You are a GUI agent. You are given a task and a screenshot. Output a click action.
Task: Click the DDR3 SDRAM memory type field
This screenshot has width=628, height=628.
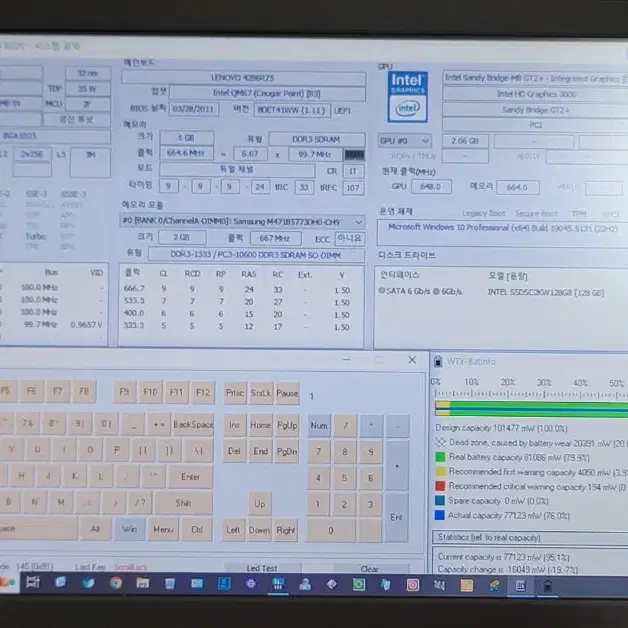tap(316, 139)
